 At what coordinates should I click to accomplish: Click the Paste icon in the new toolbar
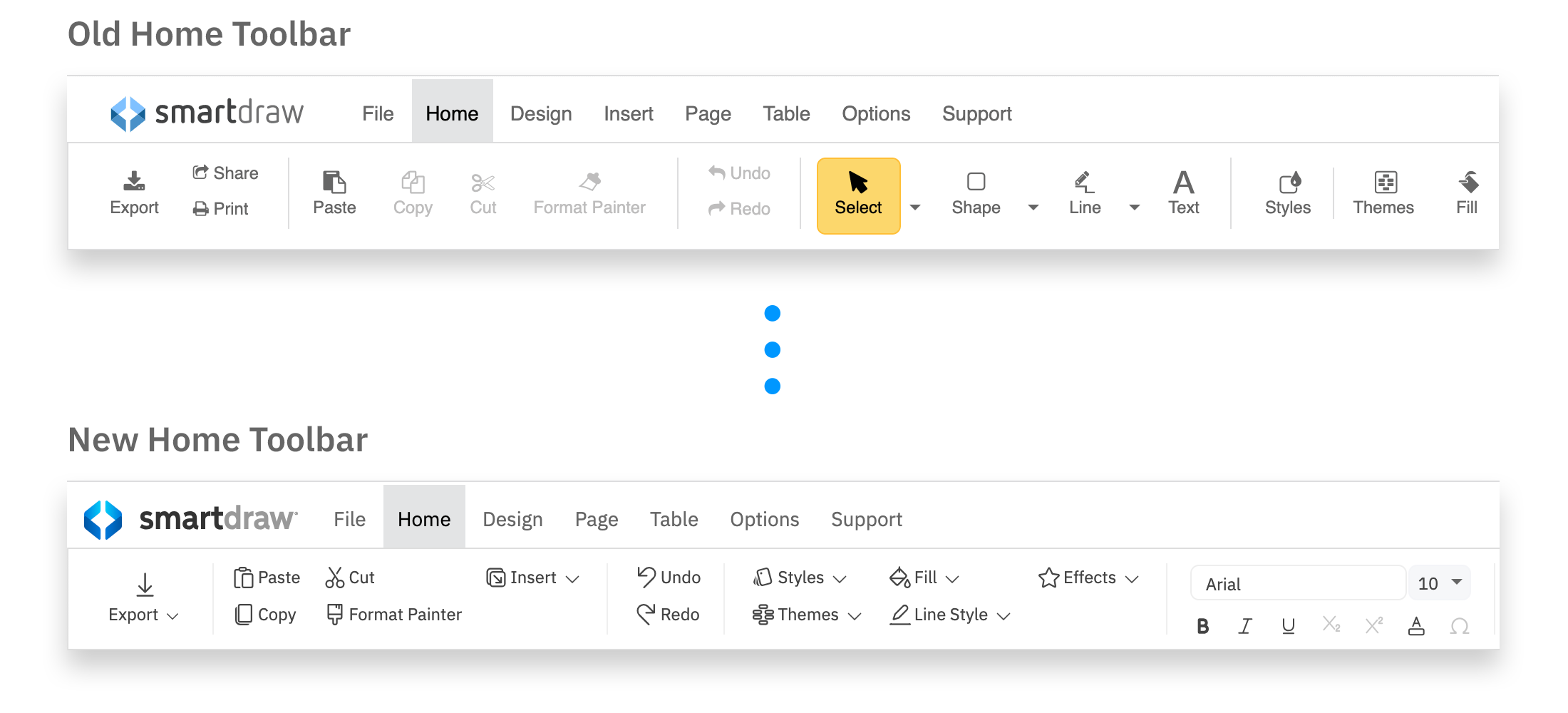244,577
